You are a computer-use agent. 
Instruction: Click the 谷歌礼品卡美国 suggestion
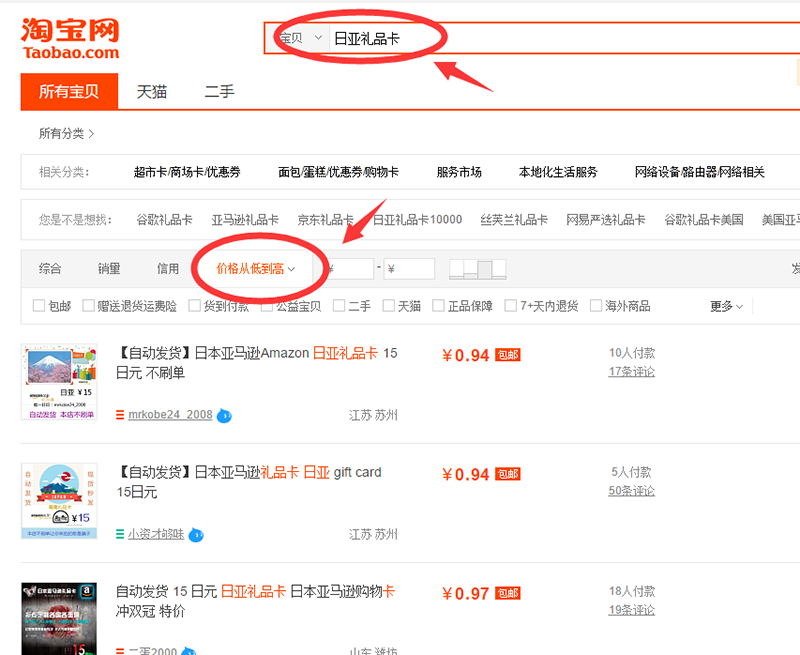point(704,220)
